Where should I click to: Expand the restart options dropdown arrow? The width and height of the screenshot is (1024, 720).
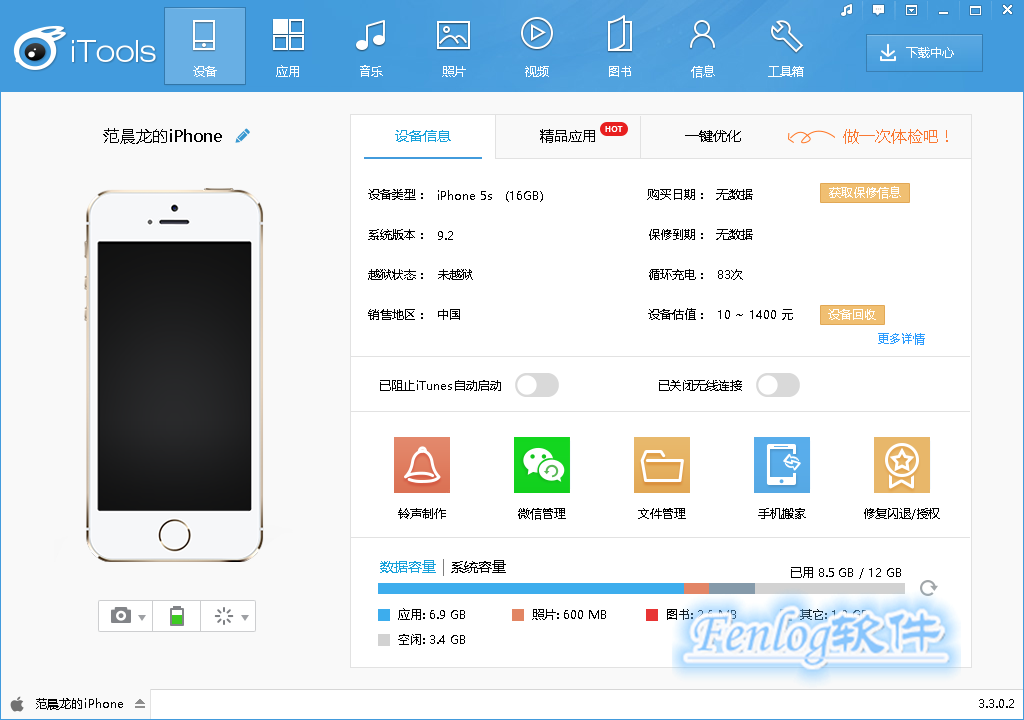click(245, 617)
